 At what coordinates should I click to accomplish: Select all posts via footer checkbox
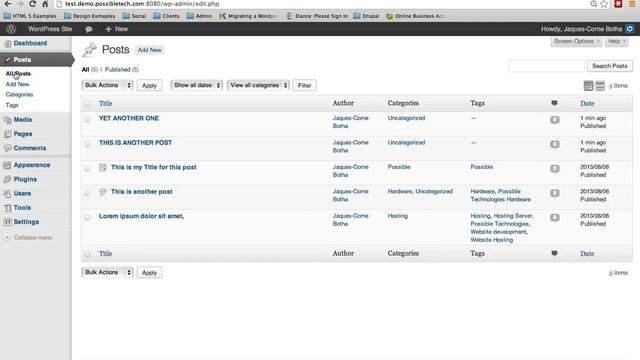tap(87, 253)
